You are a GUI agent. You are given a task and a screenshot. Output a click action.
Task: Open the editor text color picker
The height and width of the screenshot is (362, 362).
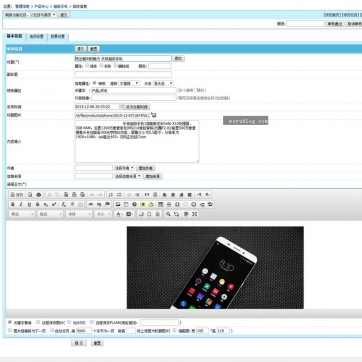tap(119, 214)
